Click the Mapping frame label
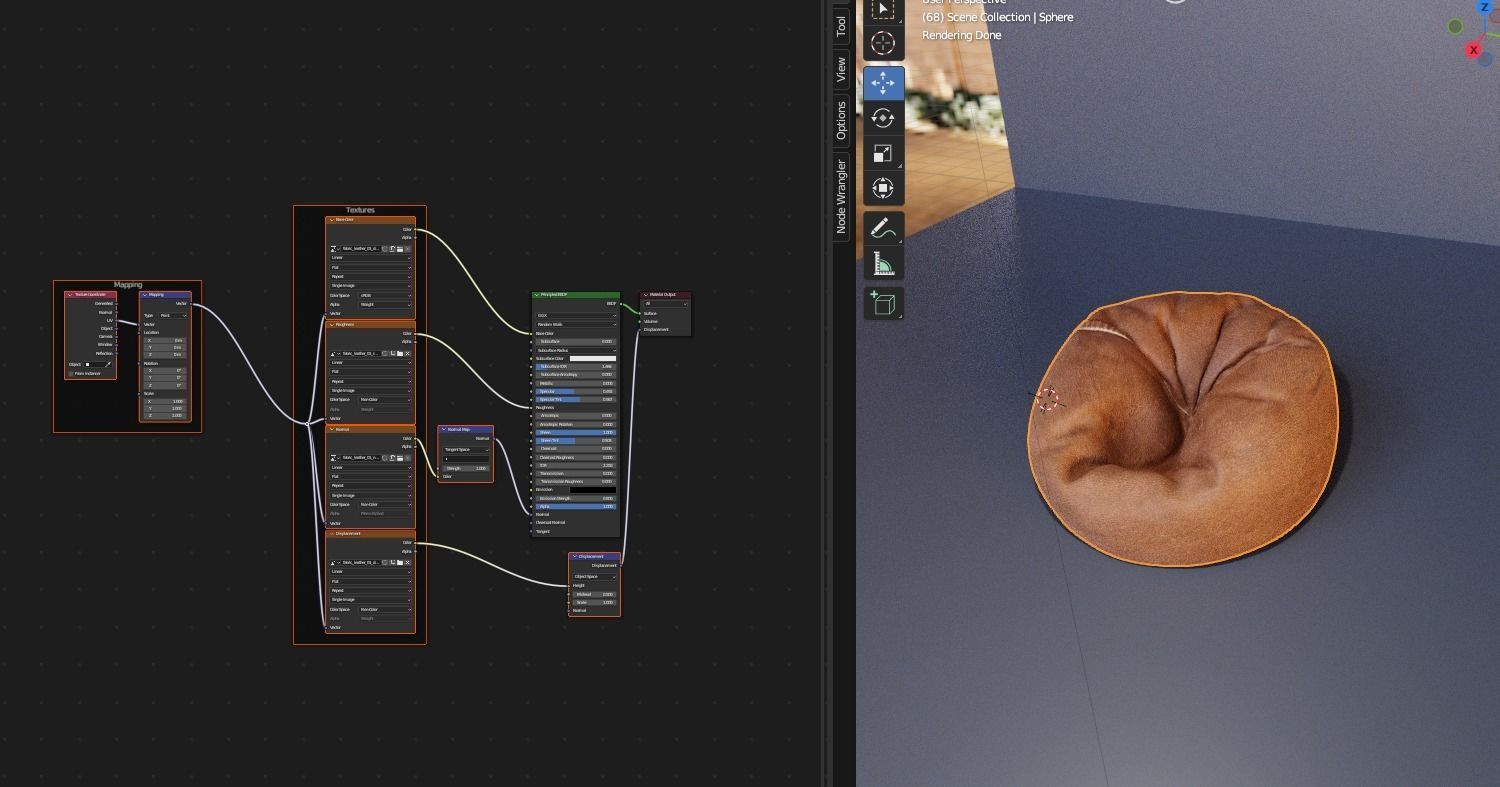The width and height of the screenshot is (1500, 787). coord(128,284)
